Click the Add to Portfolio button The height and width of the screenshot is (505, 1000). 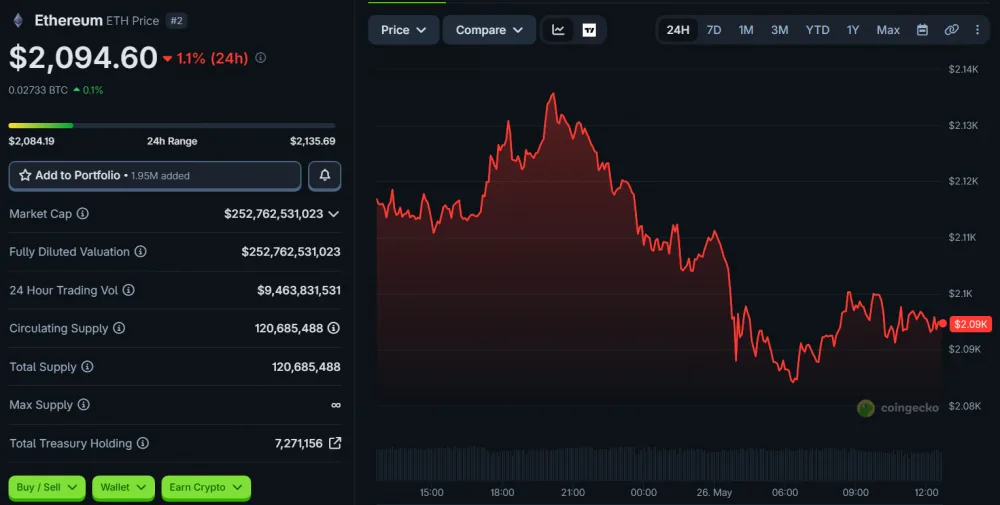pyautogui.click(x=155, y=175)
